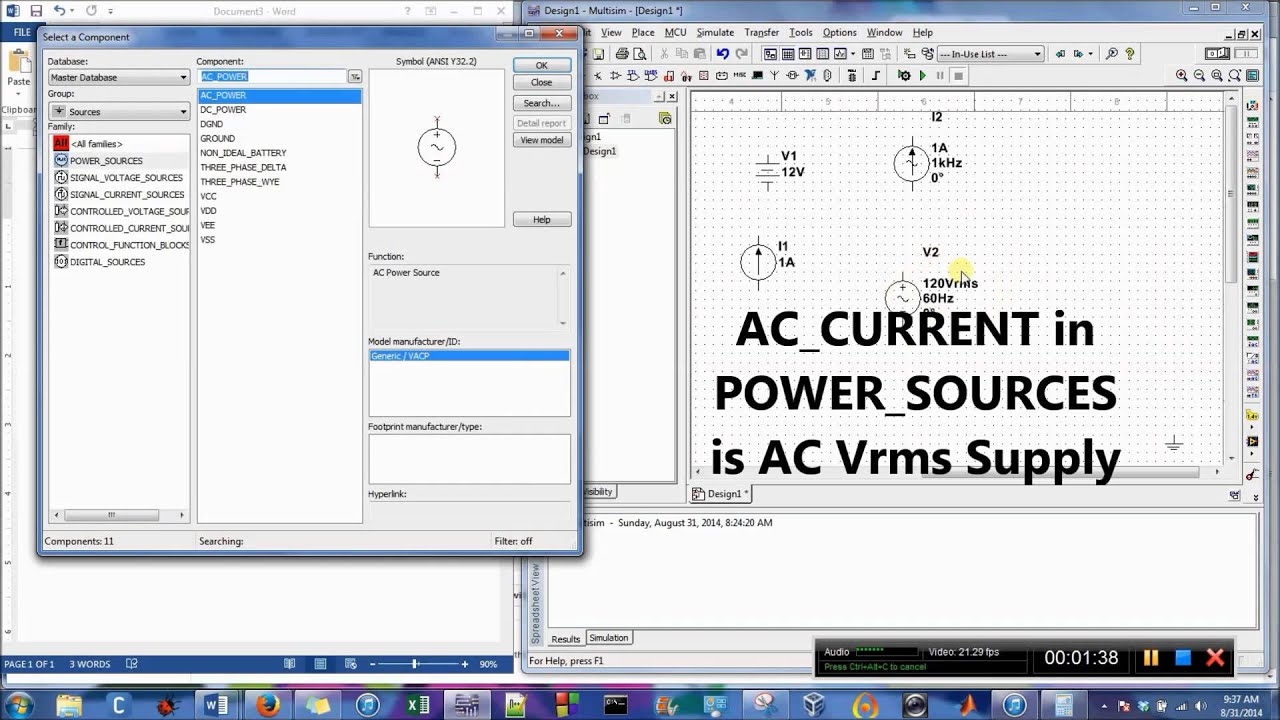1280x720 pixels.
Task: Open the Simulate menu in Multisim
Action: (x=715, y=32)
